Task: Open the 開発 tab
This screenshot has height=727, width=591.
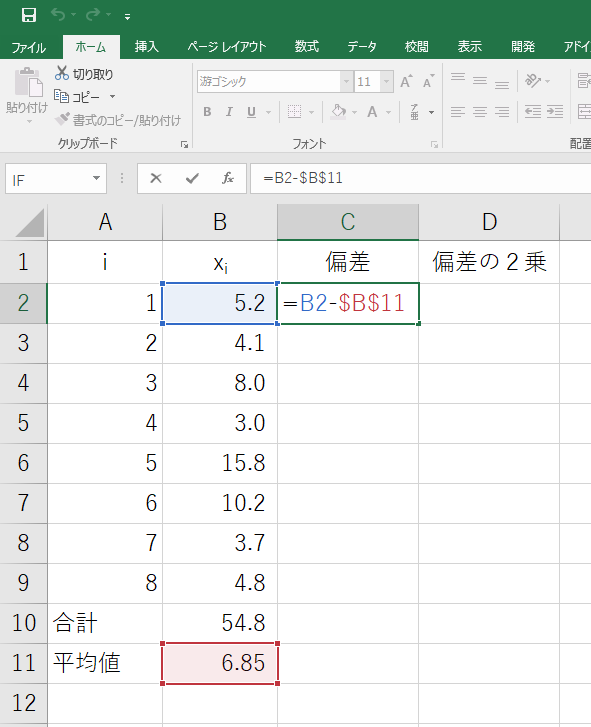Action: click(x=523, y=47)
